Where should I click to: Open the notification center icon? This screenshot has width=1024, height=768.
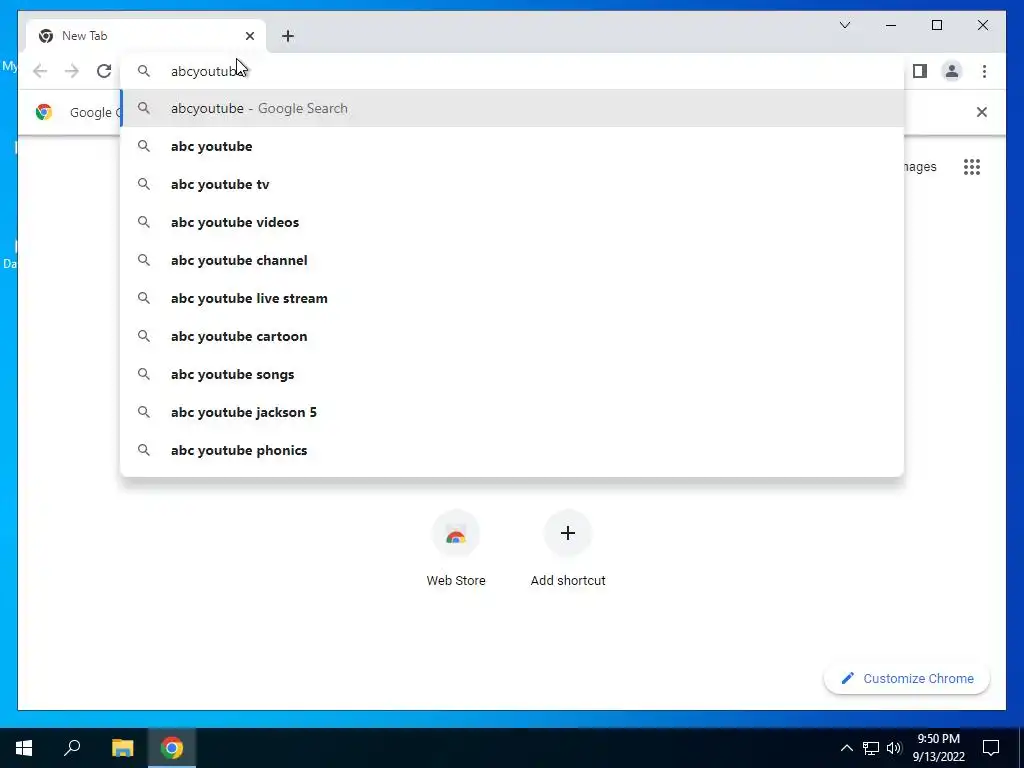tap(991, 748)
